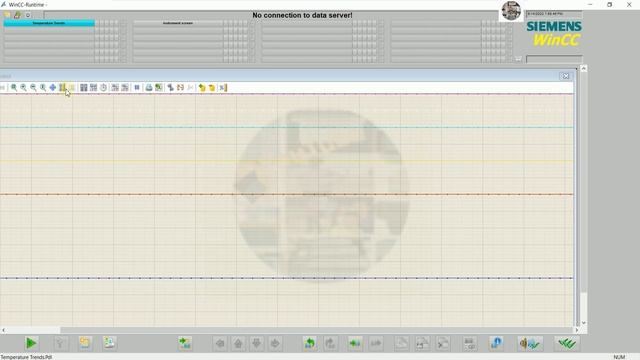Choose the Zoom time axis tool
The image size is (640, 360).
point(33,87)
